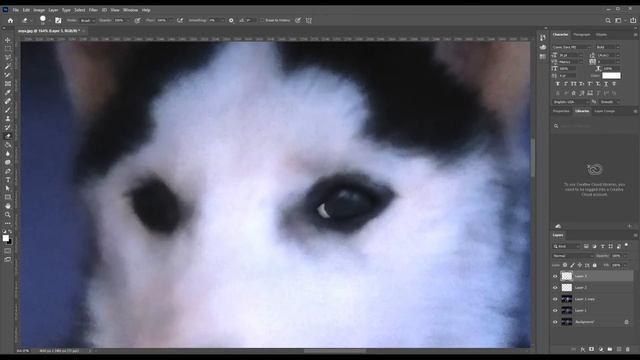Add a layer mask
This screenshot has width=640, height=360.
coord(591,349)
